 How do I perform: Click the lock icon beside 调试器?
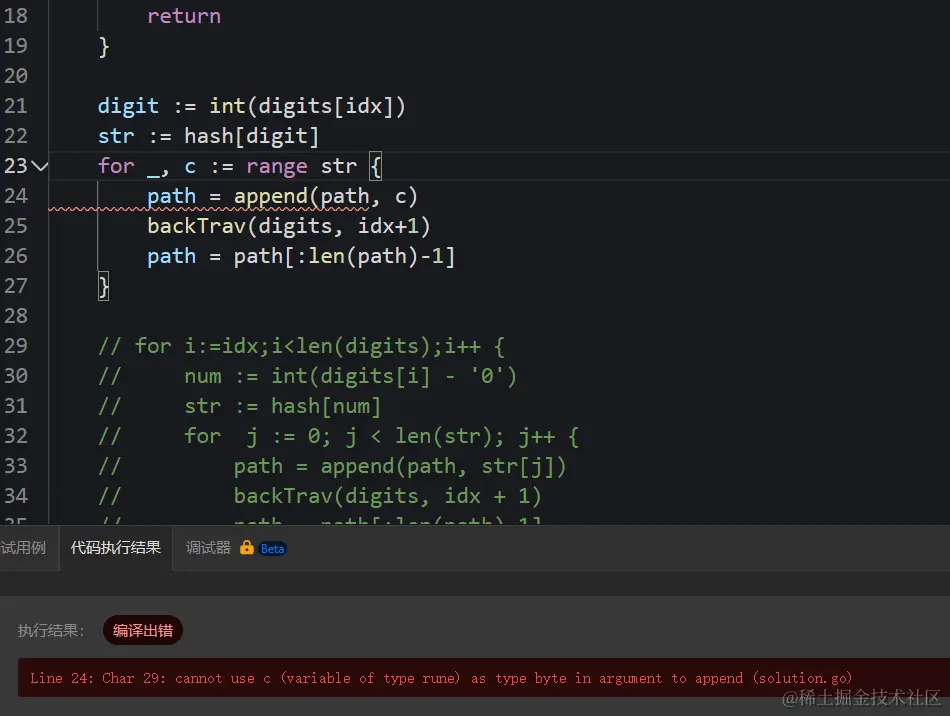(x=247, y=548)
